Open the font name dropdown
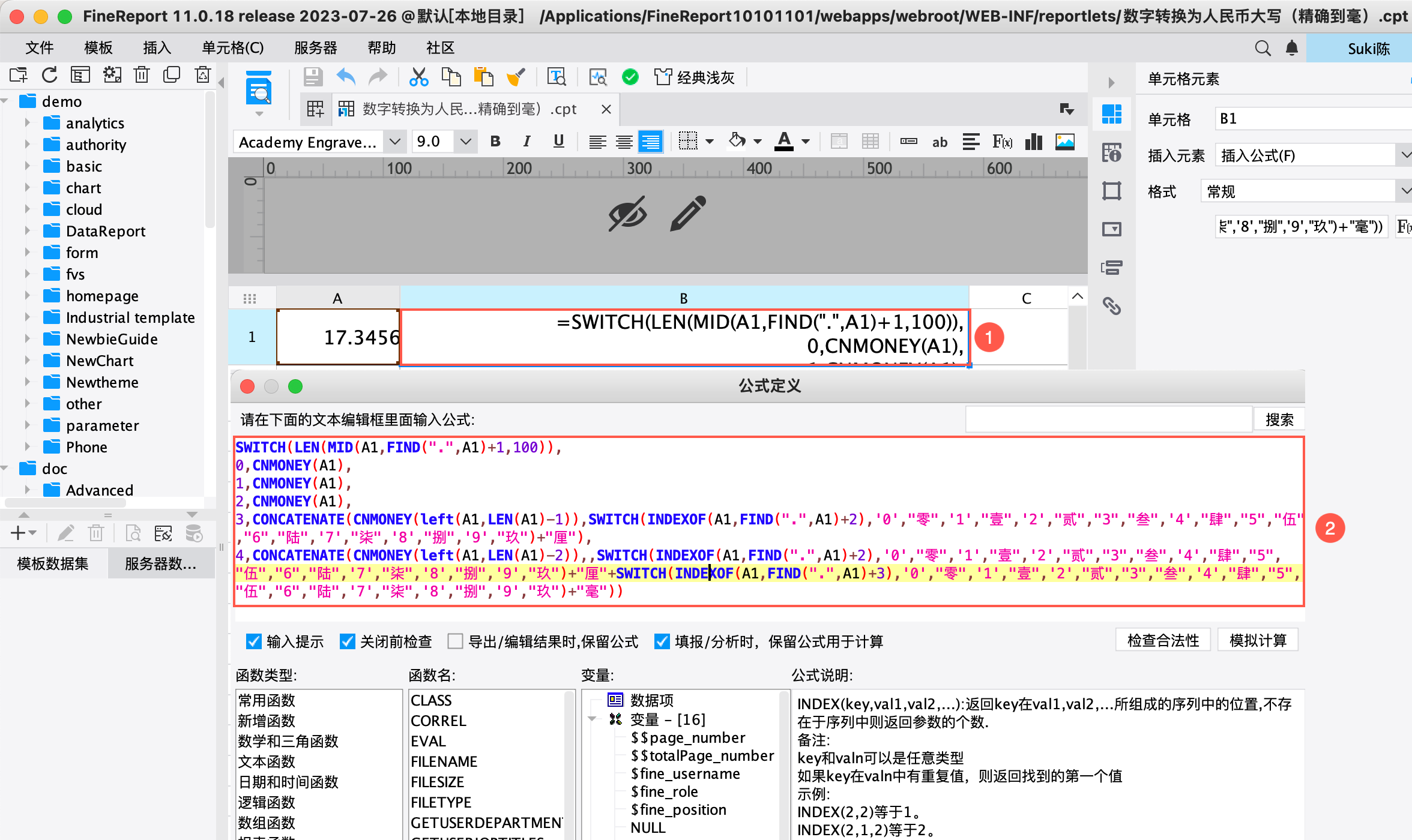The width and height of the screenshot is (1412, 840). point(394,142)
